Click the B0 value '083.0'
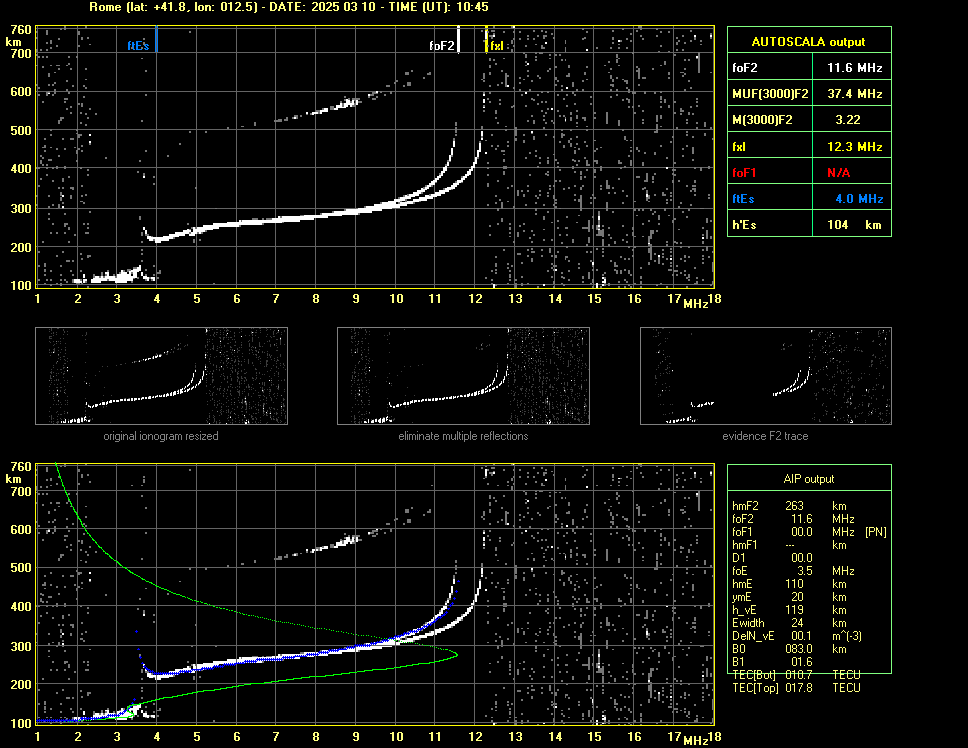The image size is (968, 748). tap(799, 649)
